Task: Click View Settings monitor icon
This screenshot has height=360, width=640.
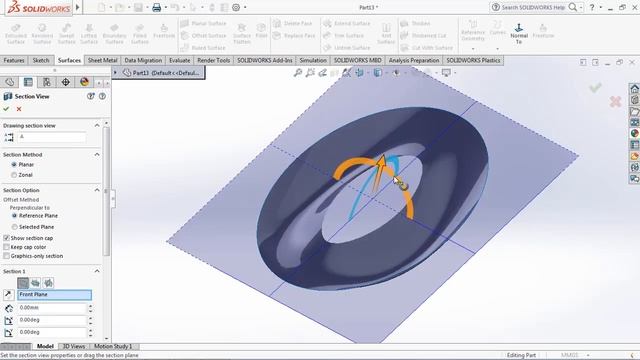Action: point(446,73)
